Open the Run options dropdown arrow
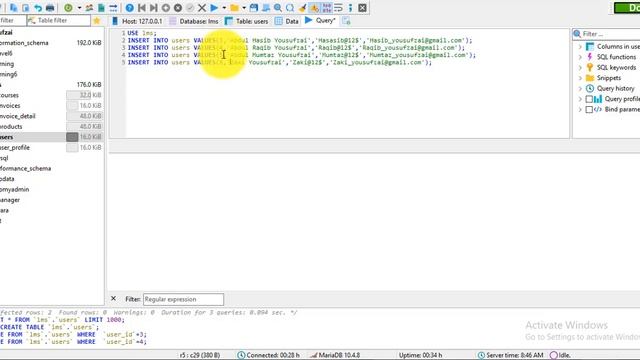This screenshot has height=360, width=640. click(x=224, y=8)
